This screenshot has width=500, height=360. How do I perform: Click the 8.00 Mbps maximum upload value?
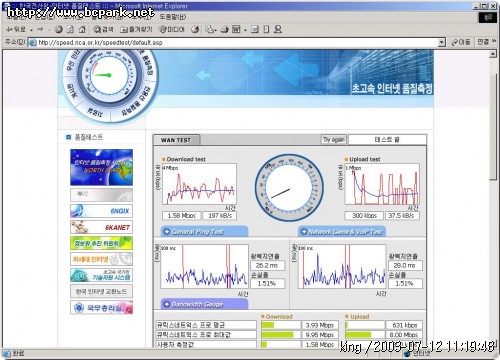404,335
